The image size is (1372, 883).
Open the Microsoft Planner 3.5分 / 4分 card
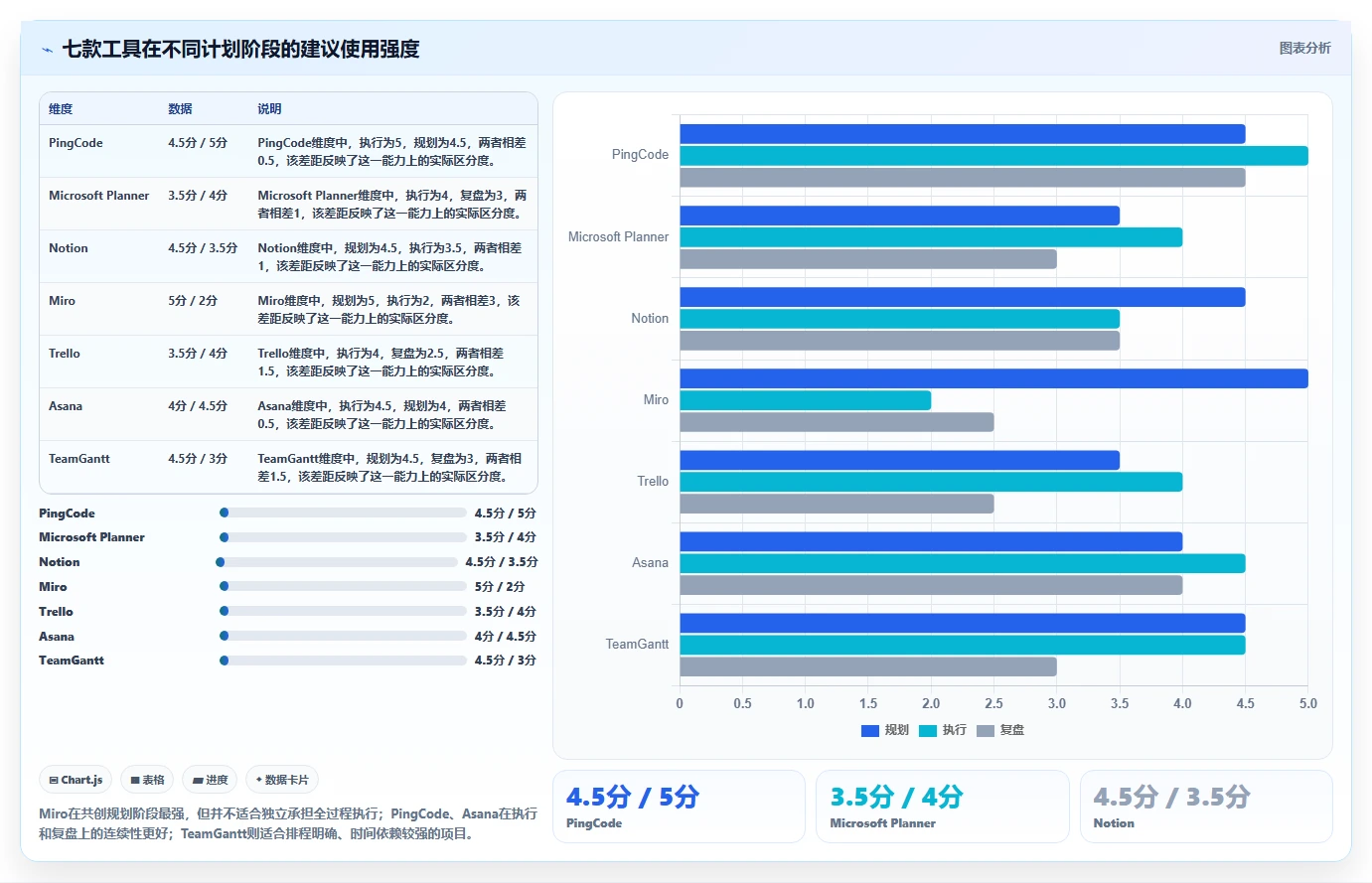click(x=942, y=807)
